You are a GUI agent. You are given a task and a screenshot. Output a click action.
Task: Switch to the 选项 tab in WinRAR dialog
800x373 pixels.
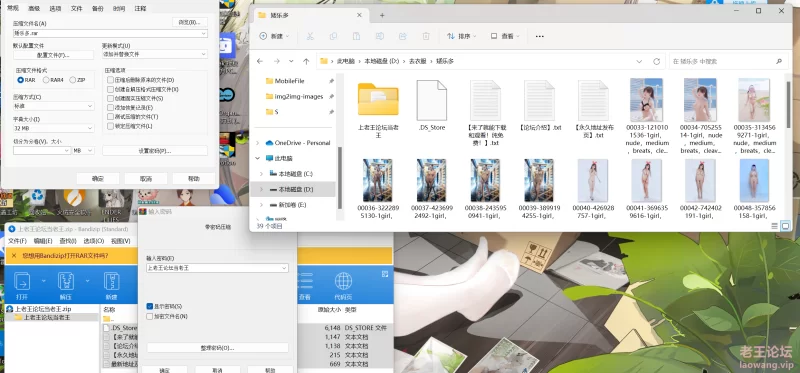[x=55, y=8]
